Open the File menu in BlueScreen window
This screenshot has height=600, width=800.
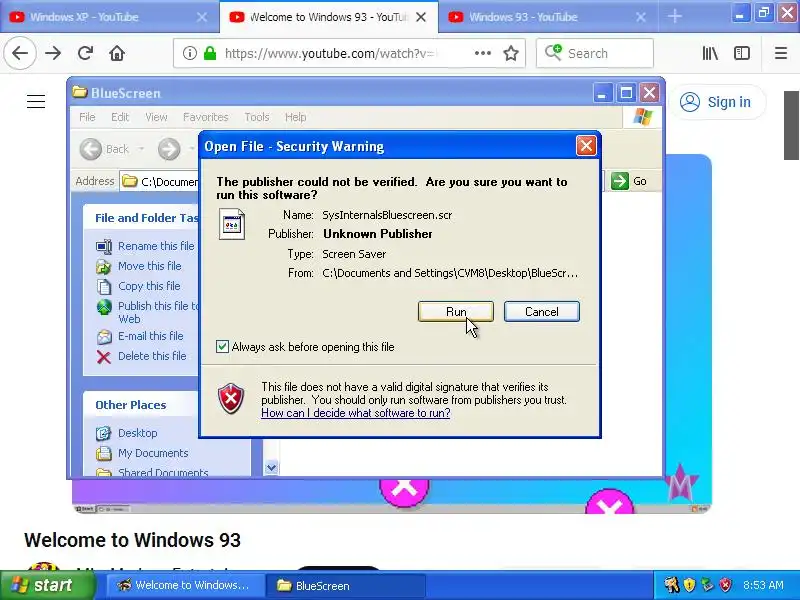(87, 117)
